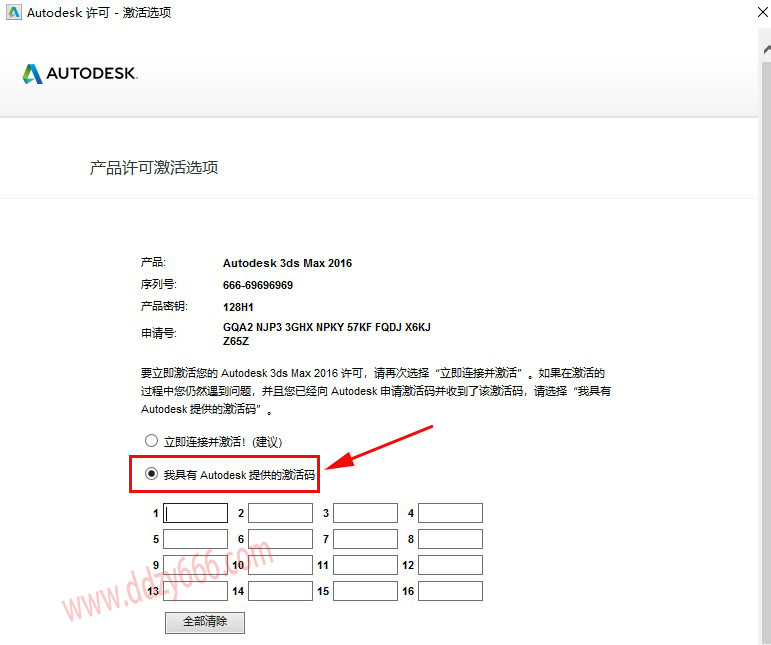
Task: Click activation code field 7
Action: click(365, 539)
